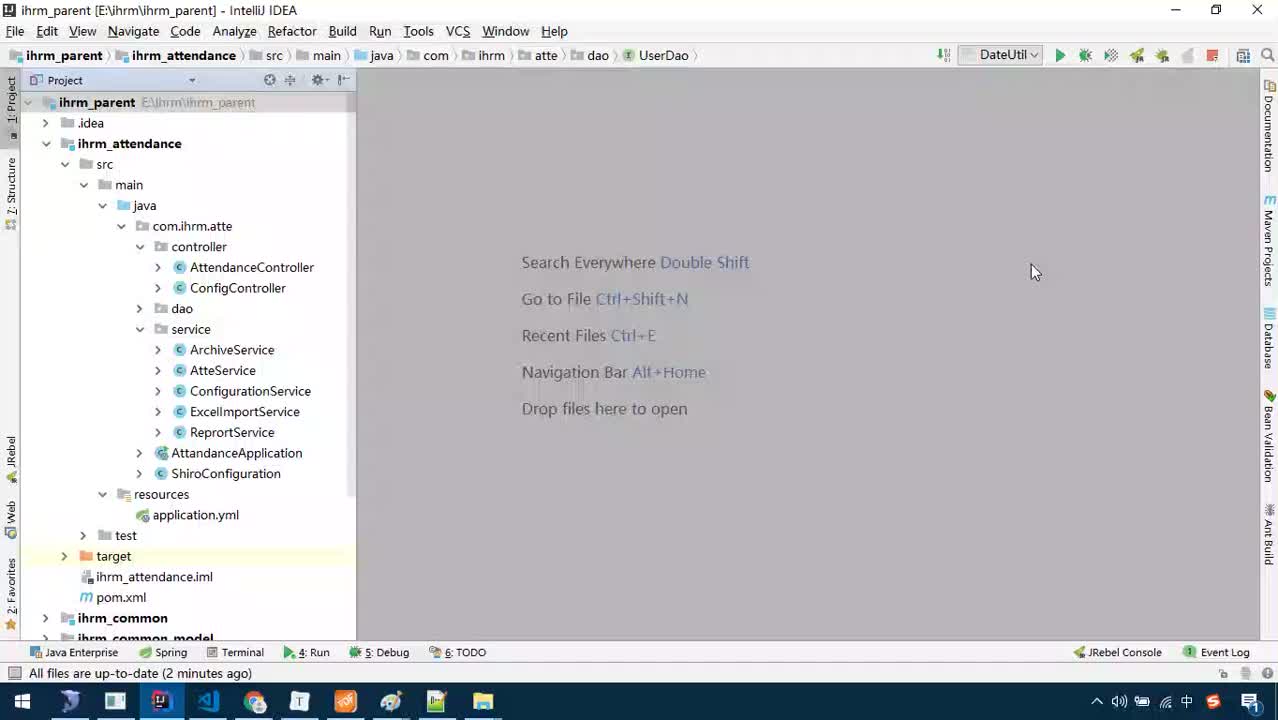Open Maven Projects side panel
The image size is (1278, 720).
click(1268, 242)
